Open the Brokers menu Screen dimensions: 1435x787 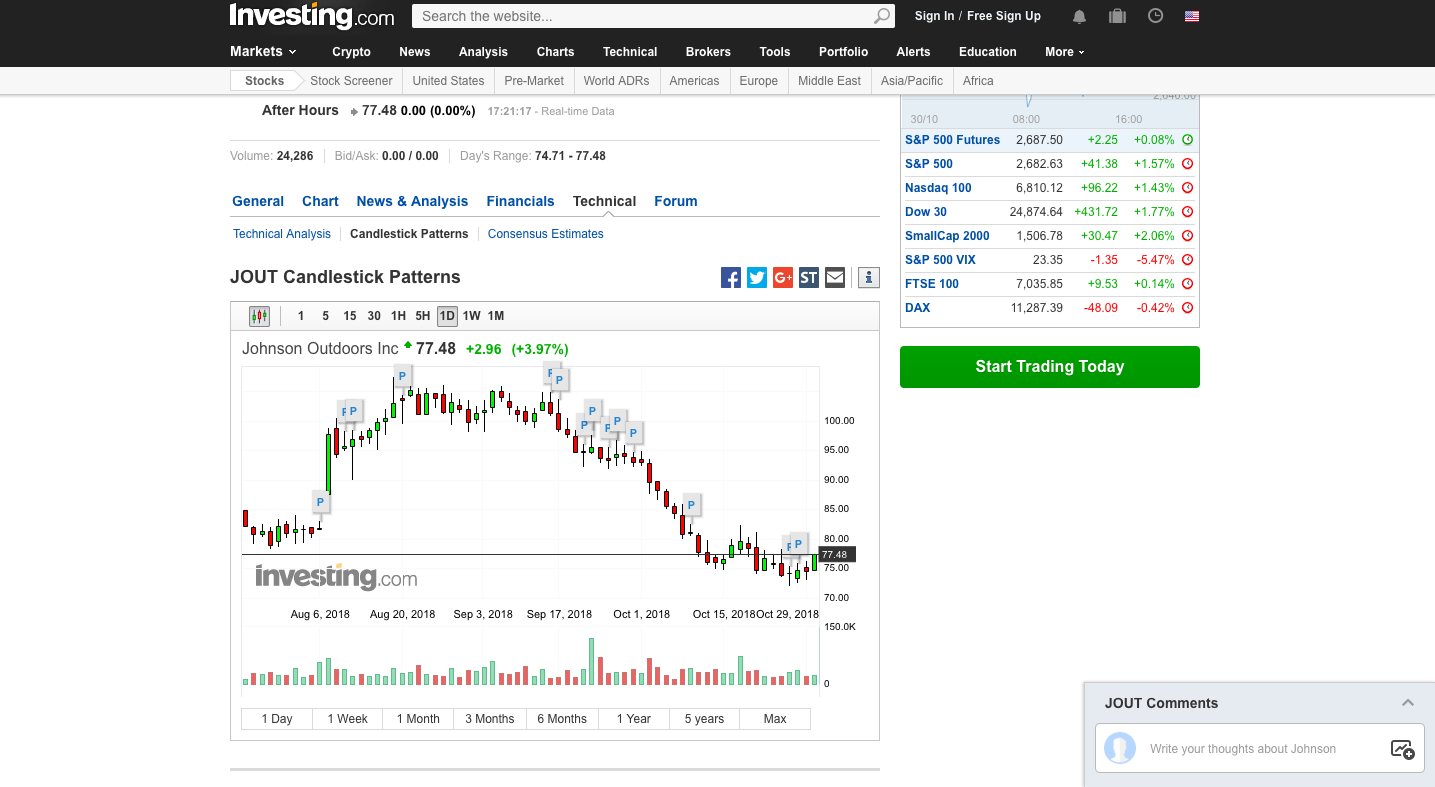point(708,52)
